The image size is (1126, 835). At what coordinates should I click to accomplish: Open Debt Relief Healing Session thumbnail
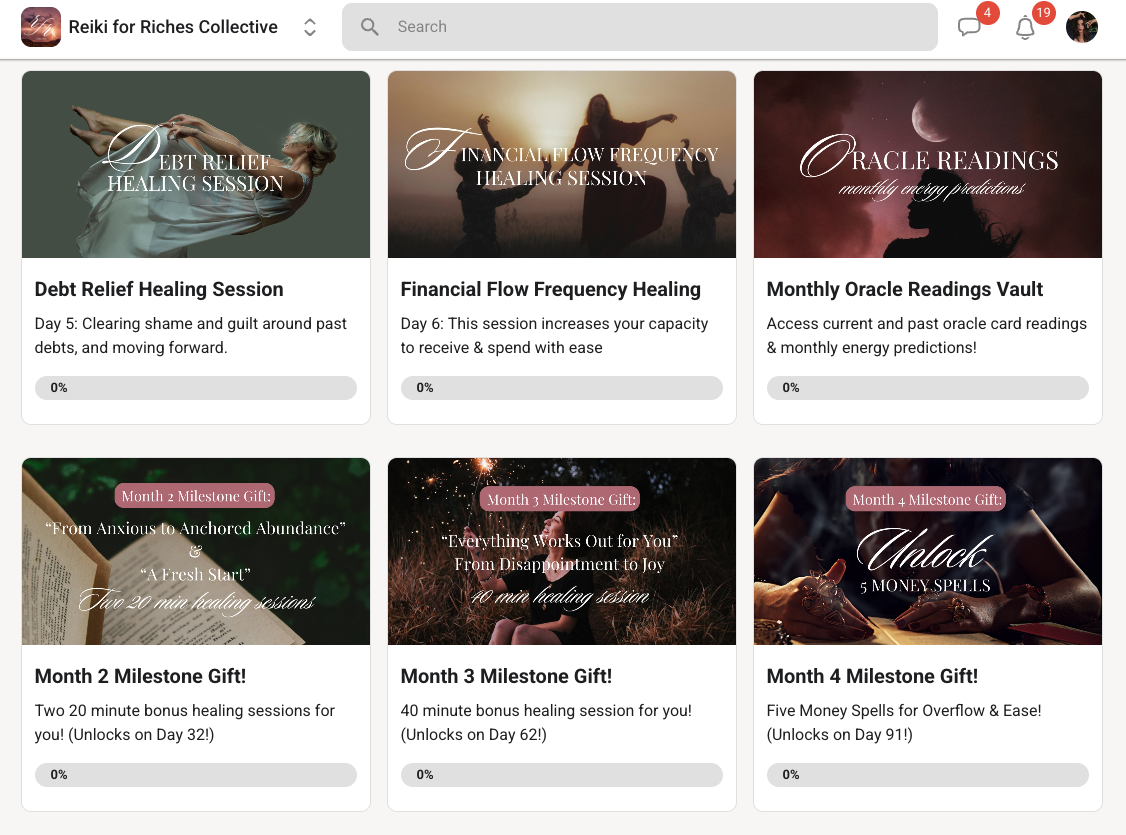pos(196,165)
